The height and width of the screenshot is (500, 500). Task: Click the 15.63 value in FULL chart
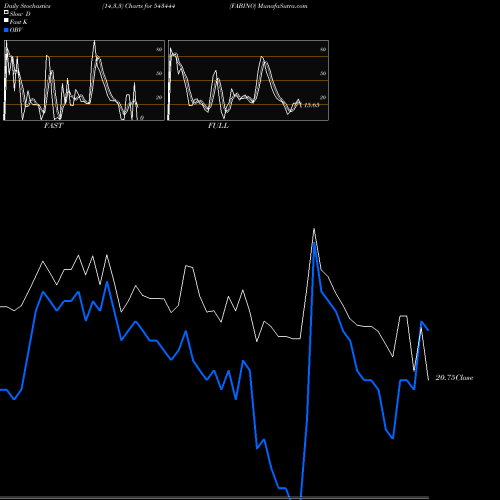pyautogui.click(x=312, y=105)
